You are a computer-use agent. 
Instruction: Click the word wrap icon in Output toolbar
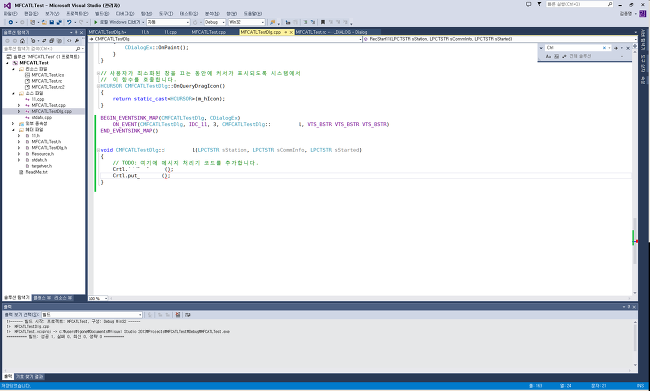tap(188, 315)
